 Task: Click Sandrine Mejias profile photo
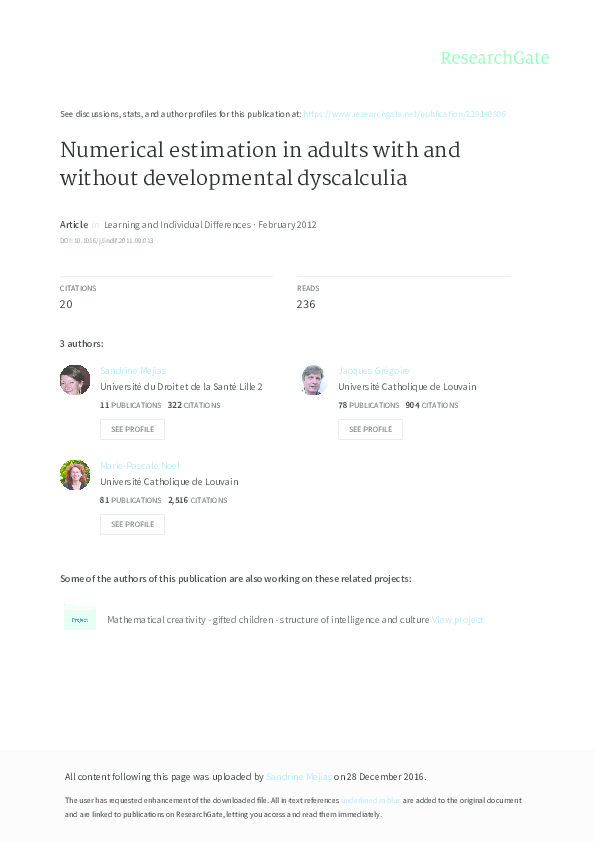tap(75, 380)
